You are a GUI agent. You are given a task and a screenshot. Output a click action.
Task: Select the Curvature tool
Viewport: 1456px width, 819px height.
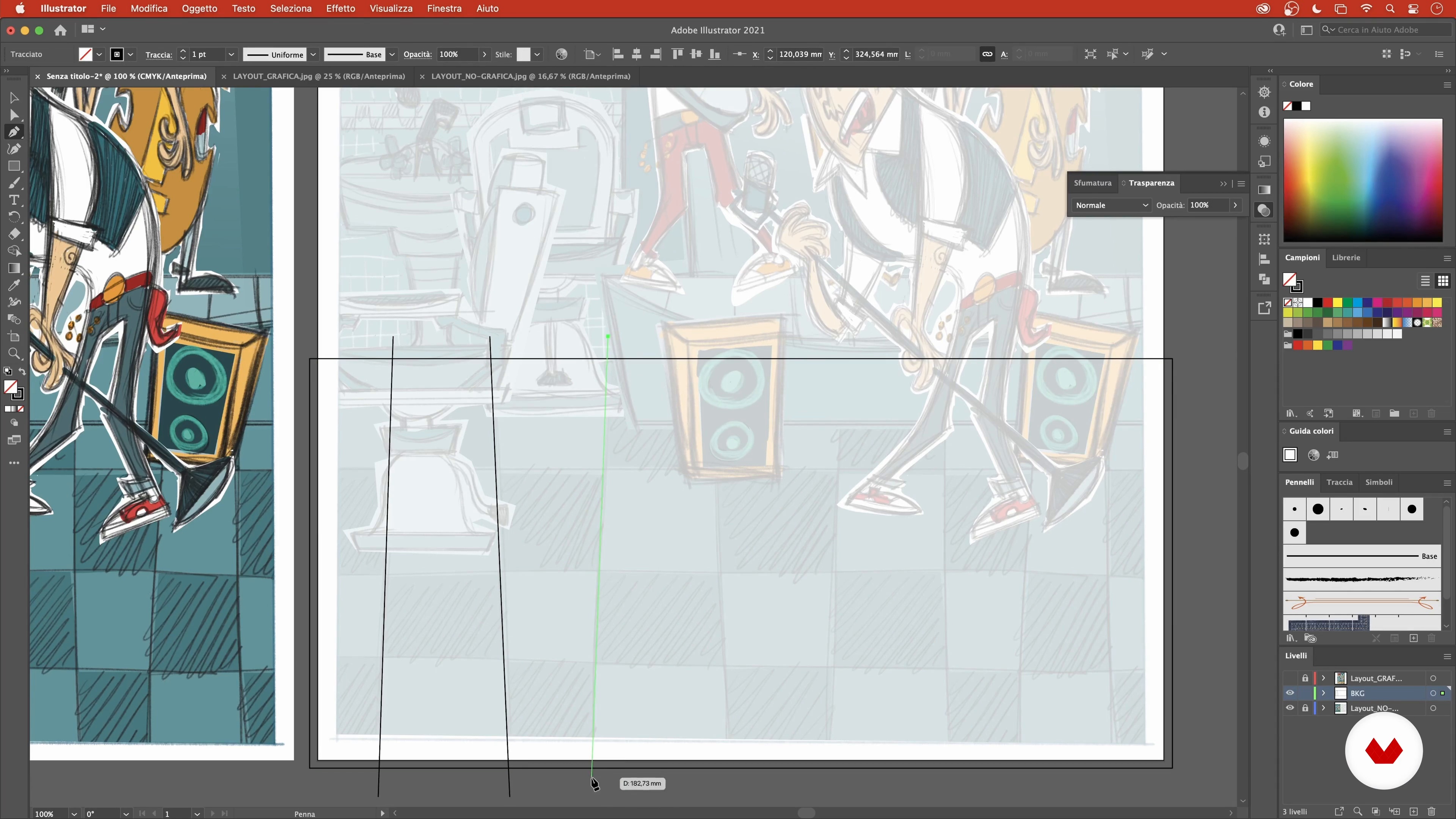[14, 149]
